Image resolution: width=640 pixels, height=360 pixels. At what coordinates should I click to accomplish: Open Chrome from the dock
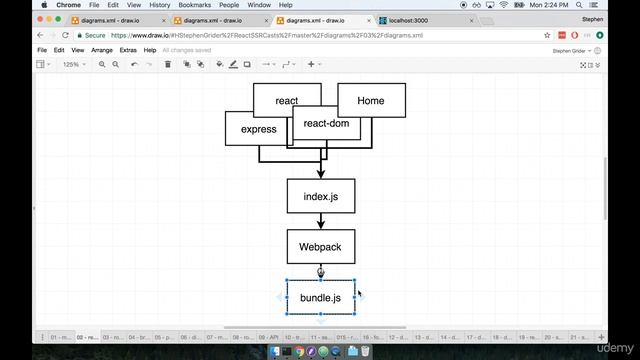pyautogui.click(x=299, y=351)
